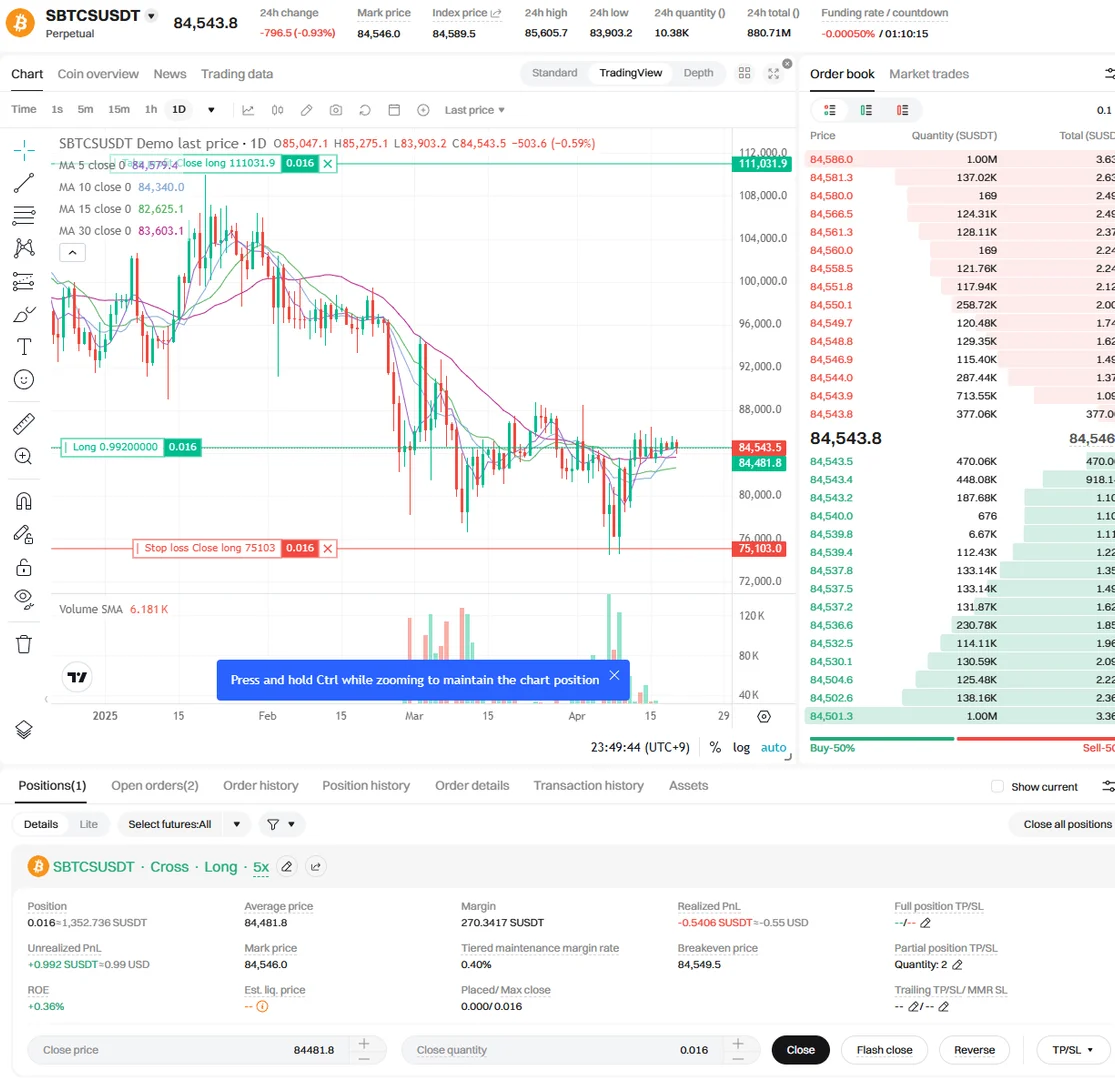Toggle log scale on chart
Screen dimensions: 1115x1080
pos(741,747)
